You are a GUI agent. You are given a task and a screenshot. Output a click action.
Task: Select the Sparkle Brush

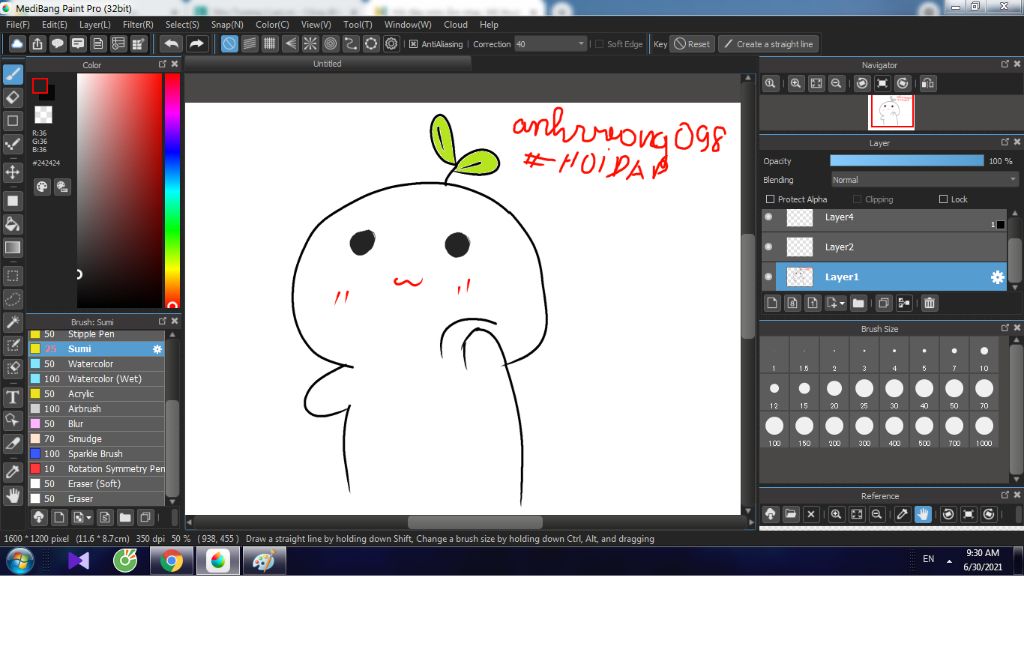pos(96,454)
